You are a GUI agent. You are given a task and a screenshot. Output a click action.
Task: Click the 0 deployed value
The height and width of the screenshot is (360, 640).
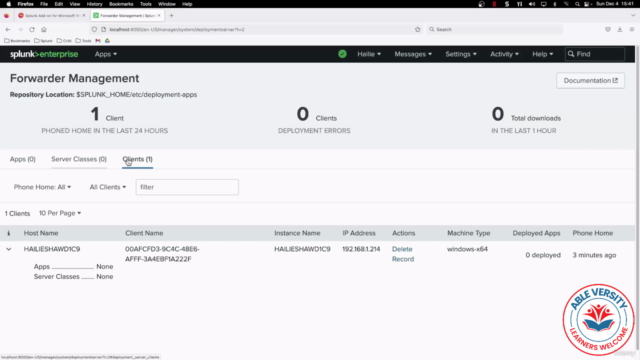543,255
